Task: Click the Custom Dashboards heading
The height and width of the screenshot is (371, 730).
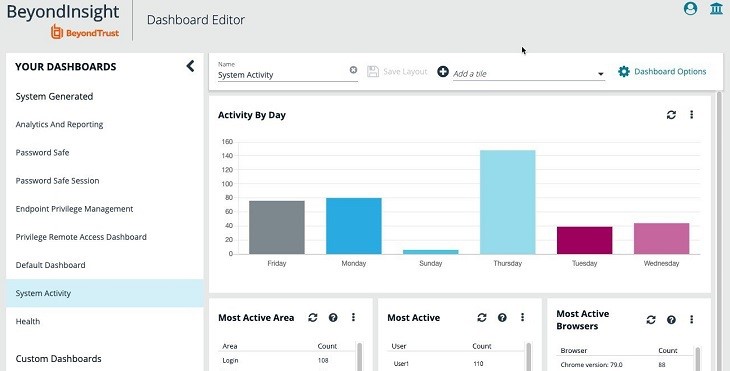Action: pyautogui.click(x=58, y=358)
